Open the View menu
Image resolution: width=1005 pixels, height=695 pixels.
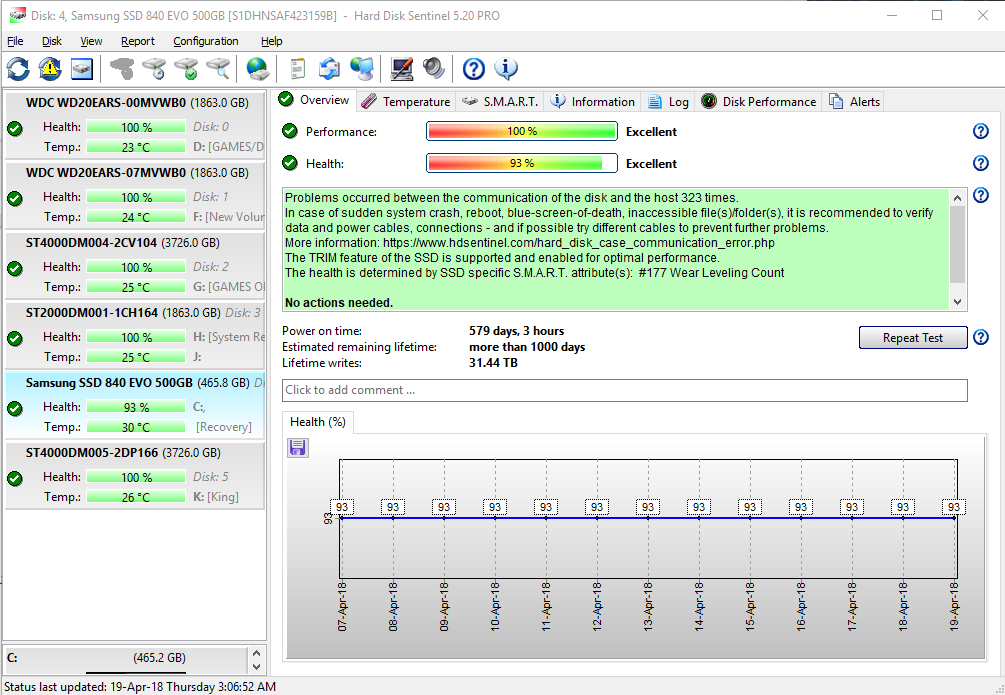[91, 41]
